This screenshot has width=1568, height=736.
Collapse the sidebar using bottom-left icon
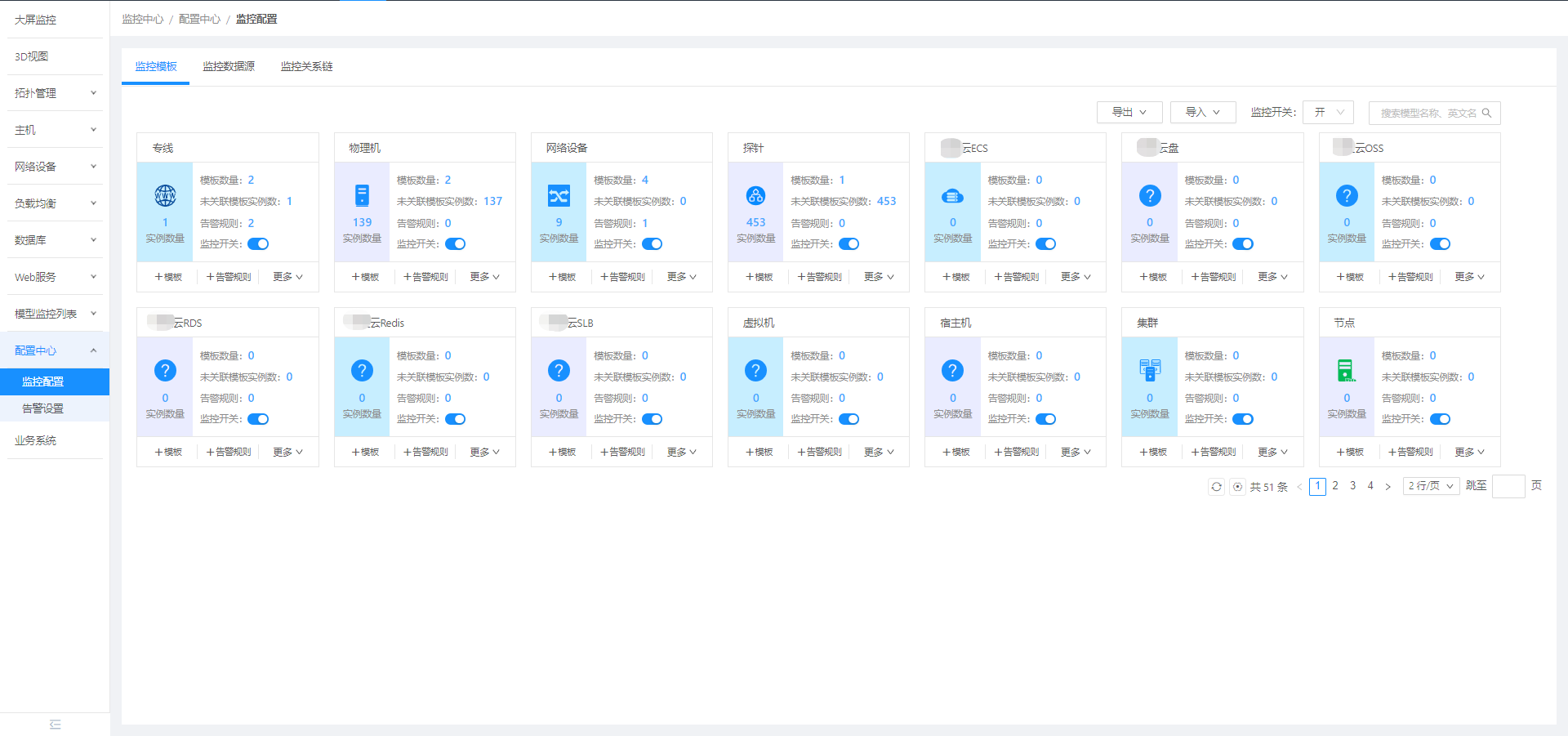tap(55, 725)
